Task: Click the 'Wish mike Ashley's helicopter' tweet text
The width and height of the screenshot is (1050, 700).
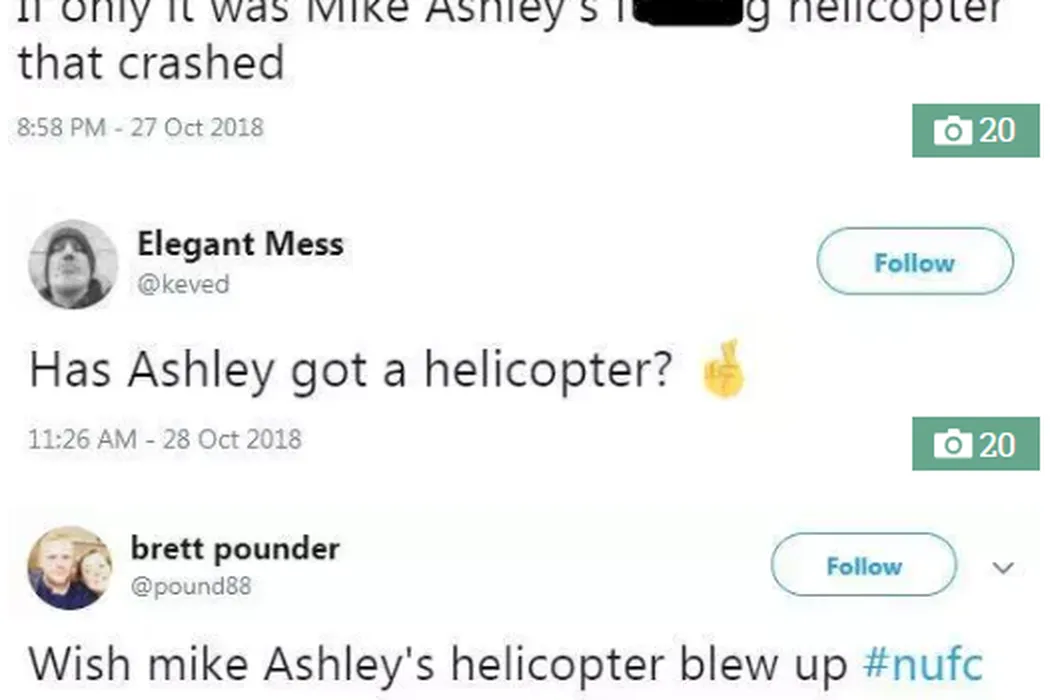Action: [x=438, y=664]
